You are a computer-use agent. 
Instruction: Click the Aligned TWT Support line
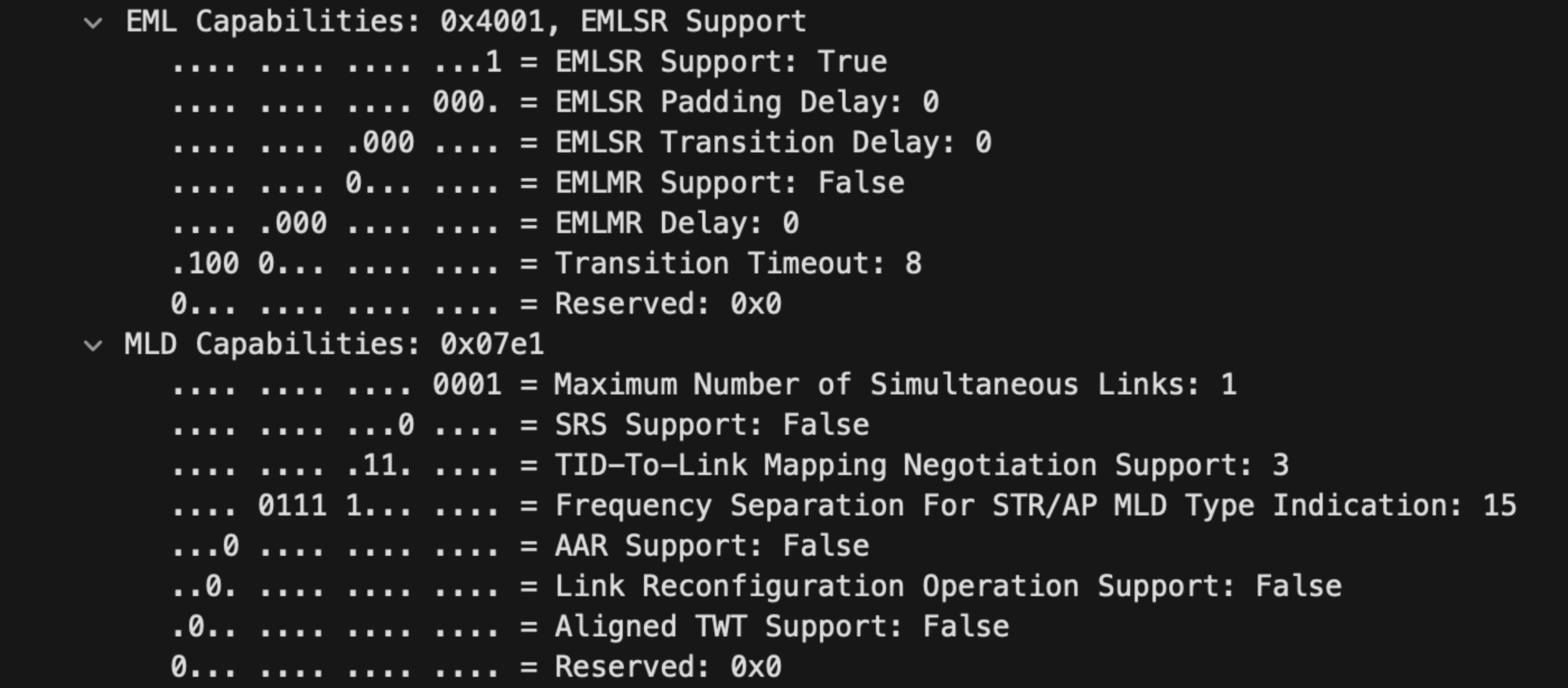click(782, 626)
